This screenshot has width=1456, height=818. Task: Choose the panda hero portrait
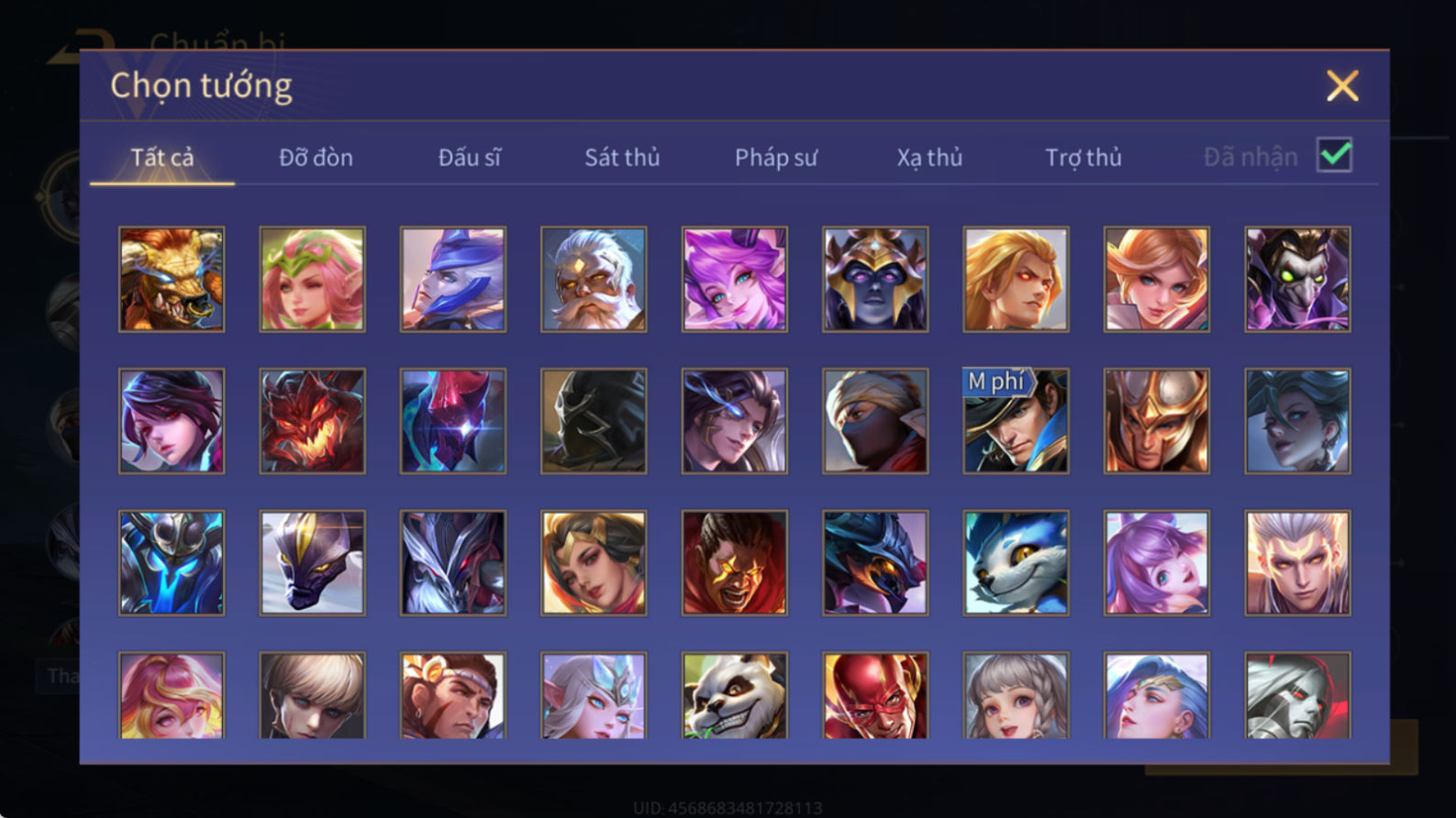[734, 695]
